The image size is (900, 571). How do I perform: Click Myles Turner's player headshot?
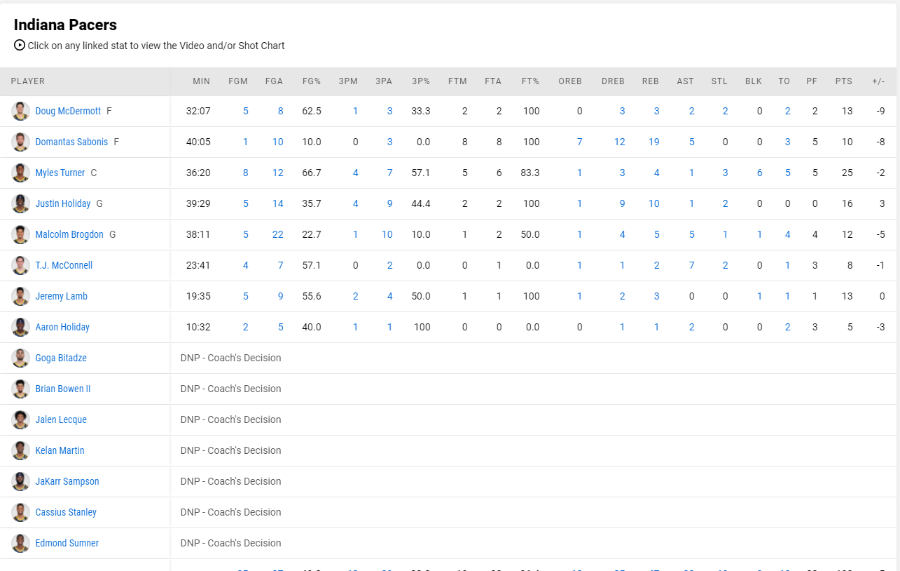(21, 173)
